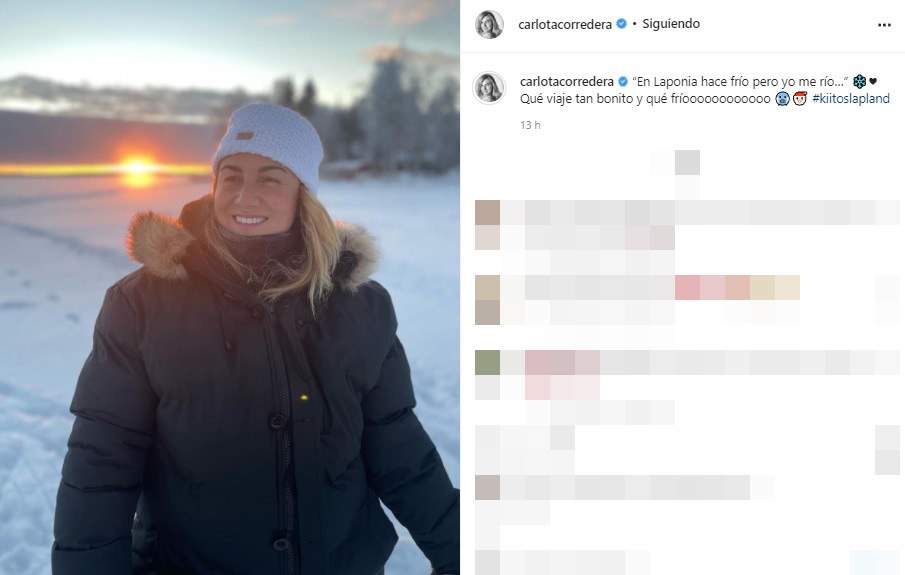Open the three-dot more options menu
The width and height of the screenshot is (905, 575).
point(884,25)
